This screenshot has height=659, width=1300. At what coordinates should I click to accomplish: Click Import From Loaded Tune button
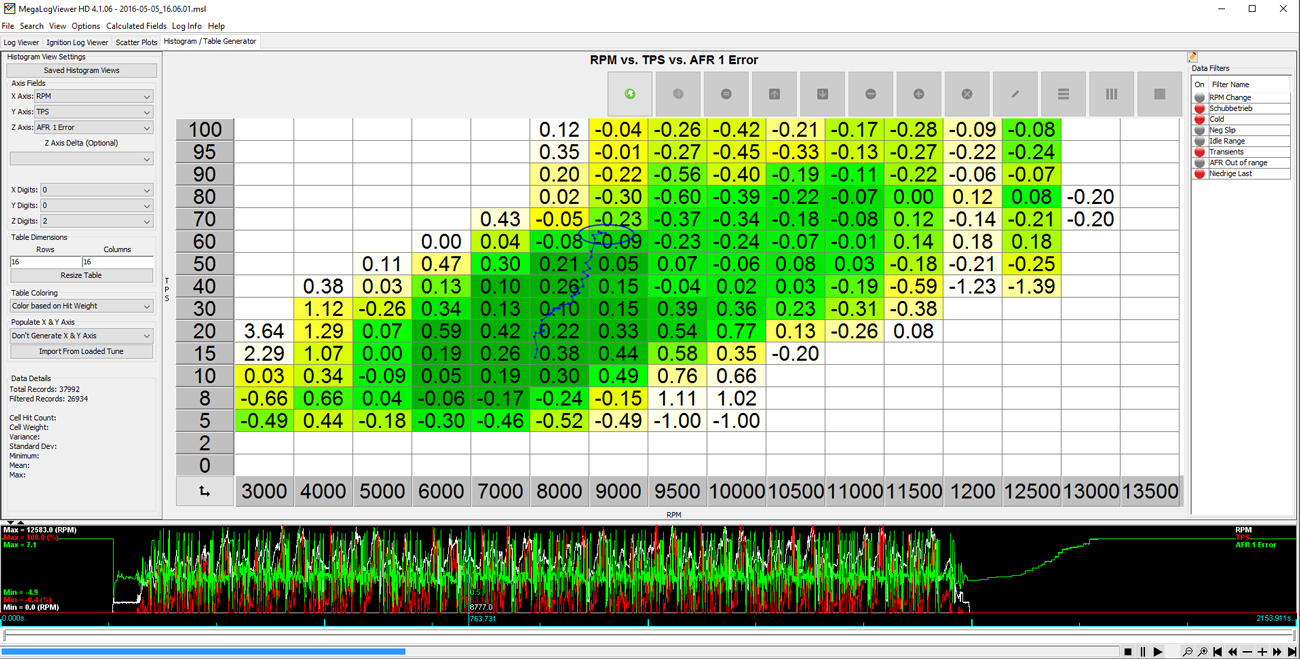point(81,351)
